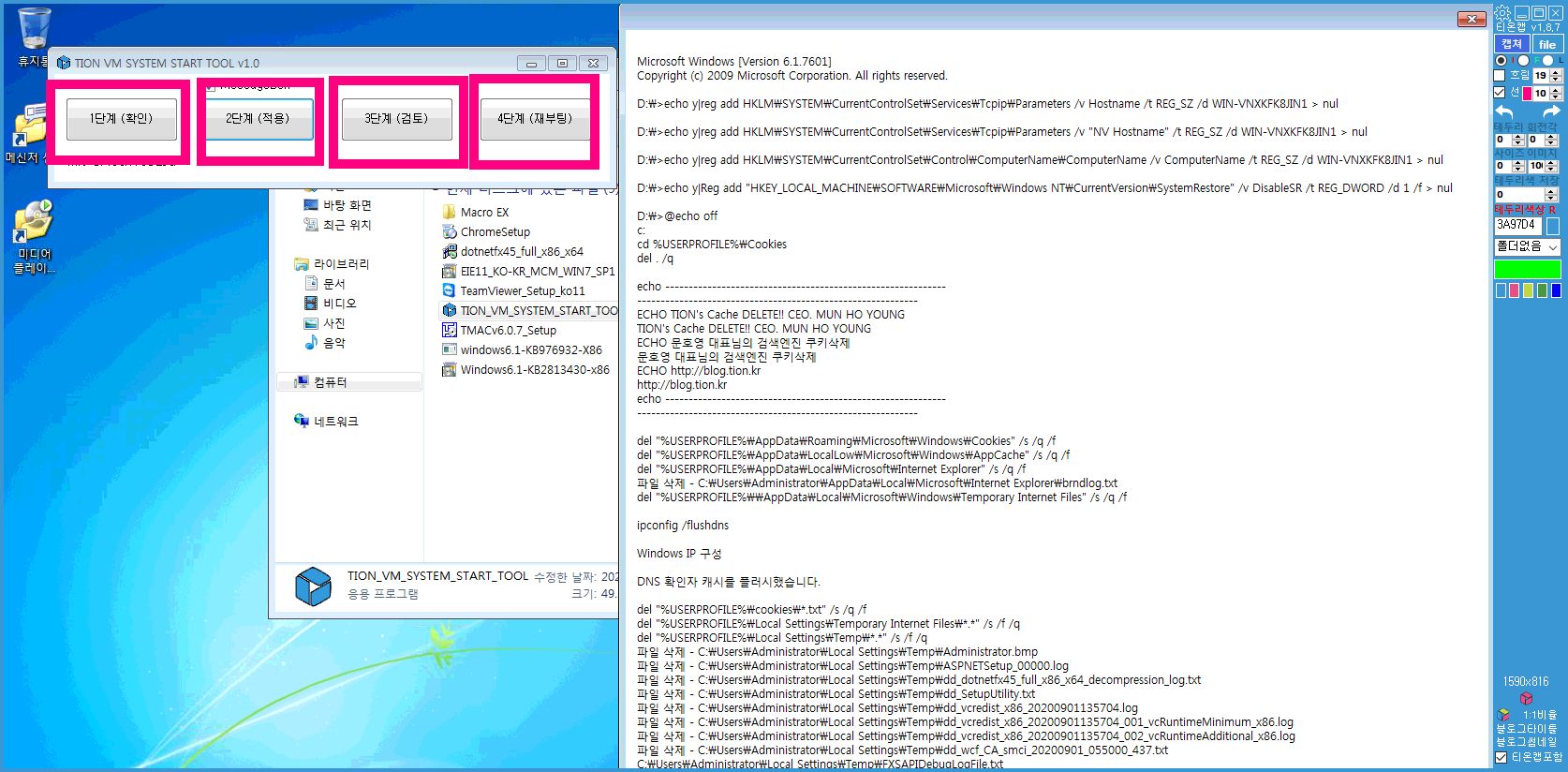This screenshot has width=1568, height=772.
Task: Increase the 선 width value 10 spinner
Action: (1557, 90)
